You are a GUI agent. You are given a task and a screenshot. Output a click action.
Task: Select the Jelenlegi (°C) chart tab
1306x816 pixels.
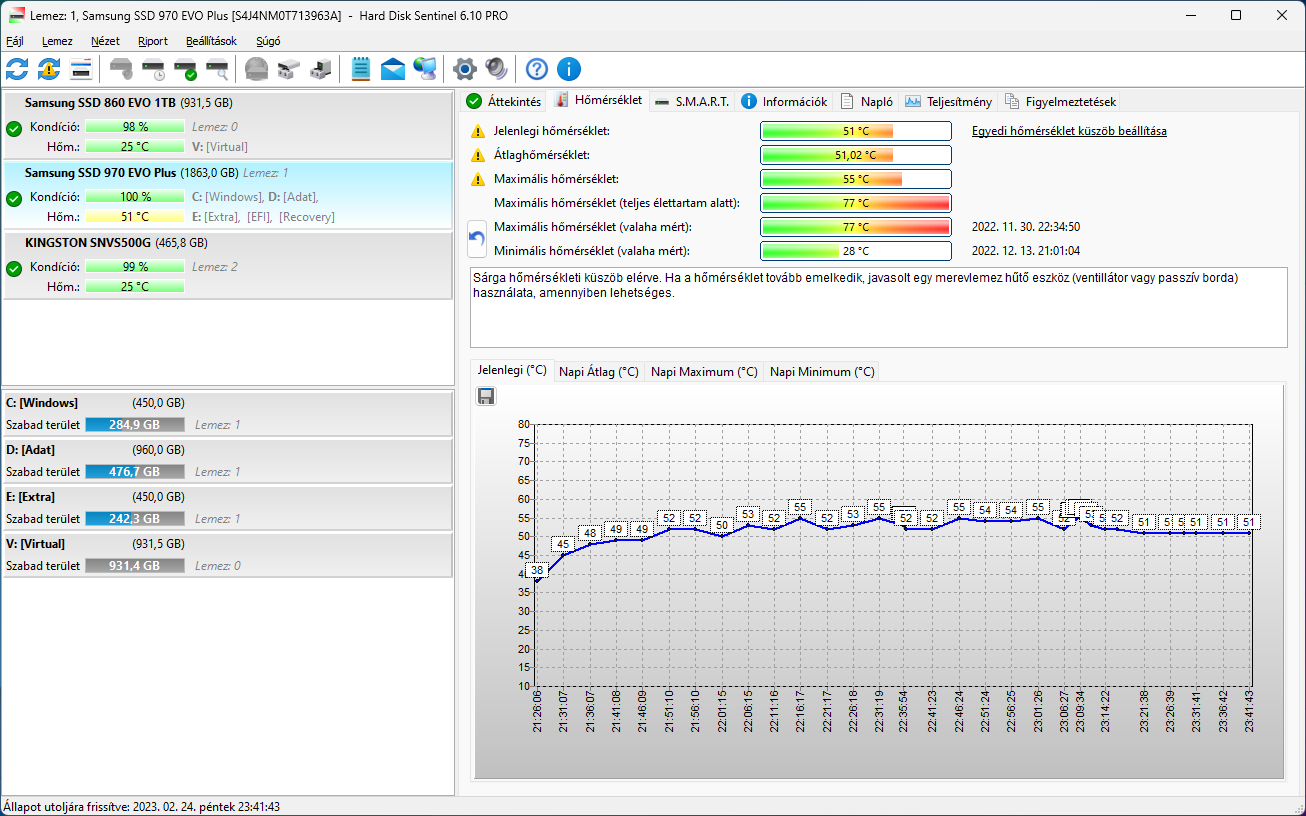[x=512, y=370]
